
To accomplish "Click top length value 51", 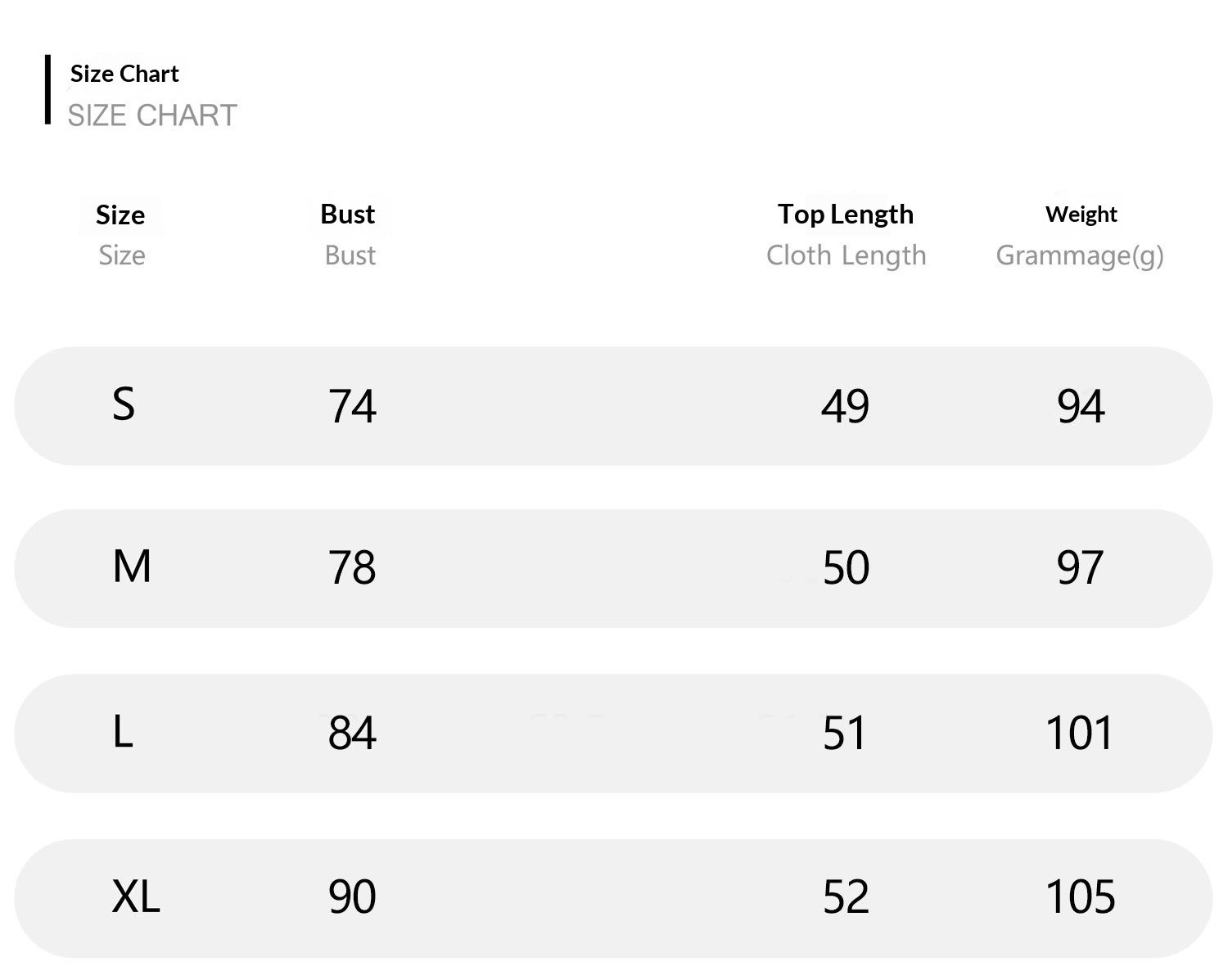I will pyautogui.click(x=844, y=733).
